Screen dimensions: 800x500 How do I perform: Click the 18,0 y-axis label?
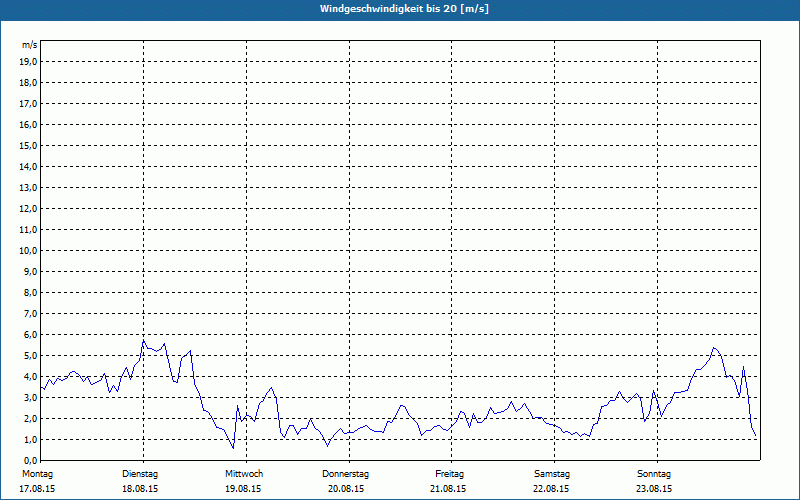pyautogui.click(x=29, y=83)
